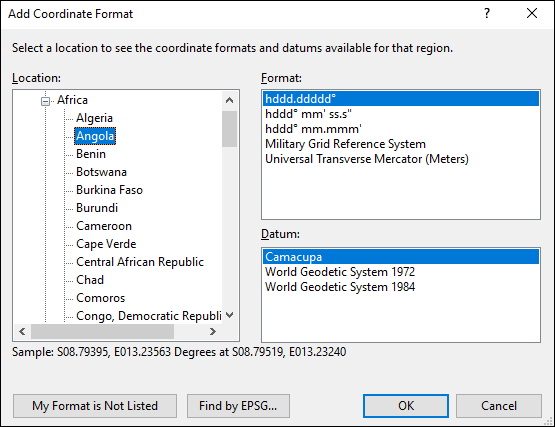Choose Military Grid Reference System format
This screenshot has height=427, width=555.
[x=401, y=144]
